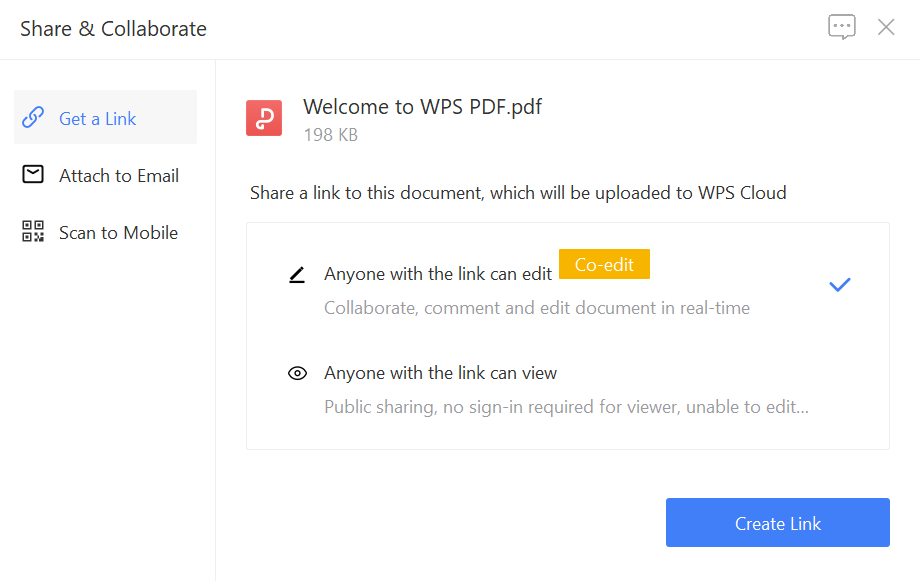This screenshot has height=581, width=920.
Task: Click the chain link icon beside Get a Link
Action: pyautogui.click(x=33, y=117)
